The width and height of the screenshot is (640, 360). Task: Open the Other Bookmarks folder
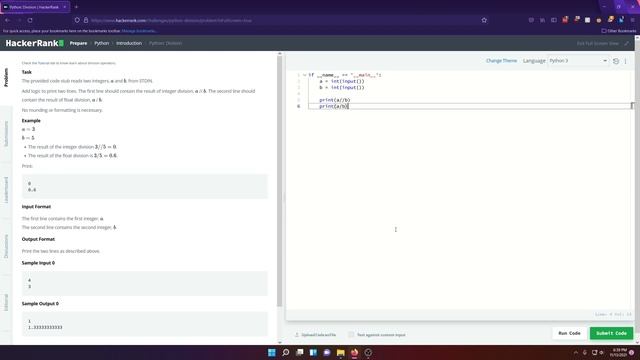[x=619, y=31]
